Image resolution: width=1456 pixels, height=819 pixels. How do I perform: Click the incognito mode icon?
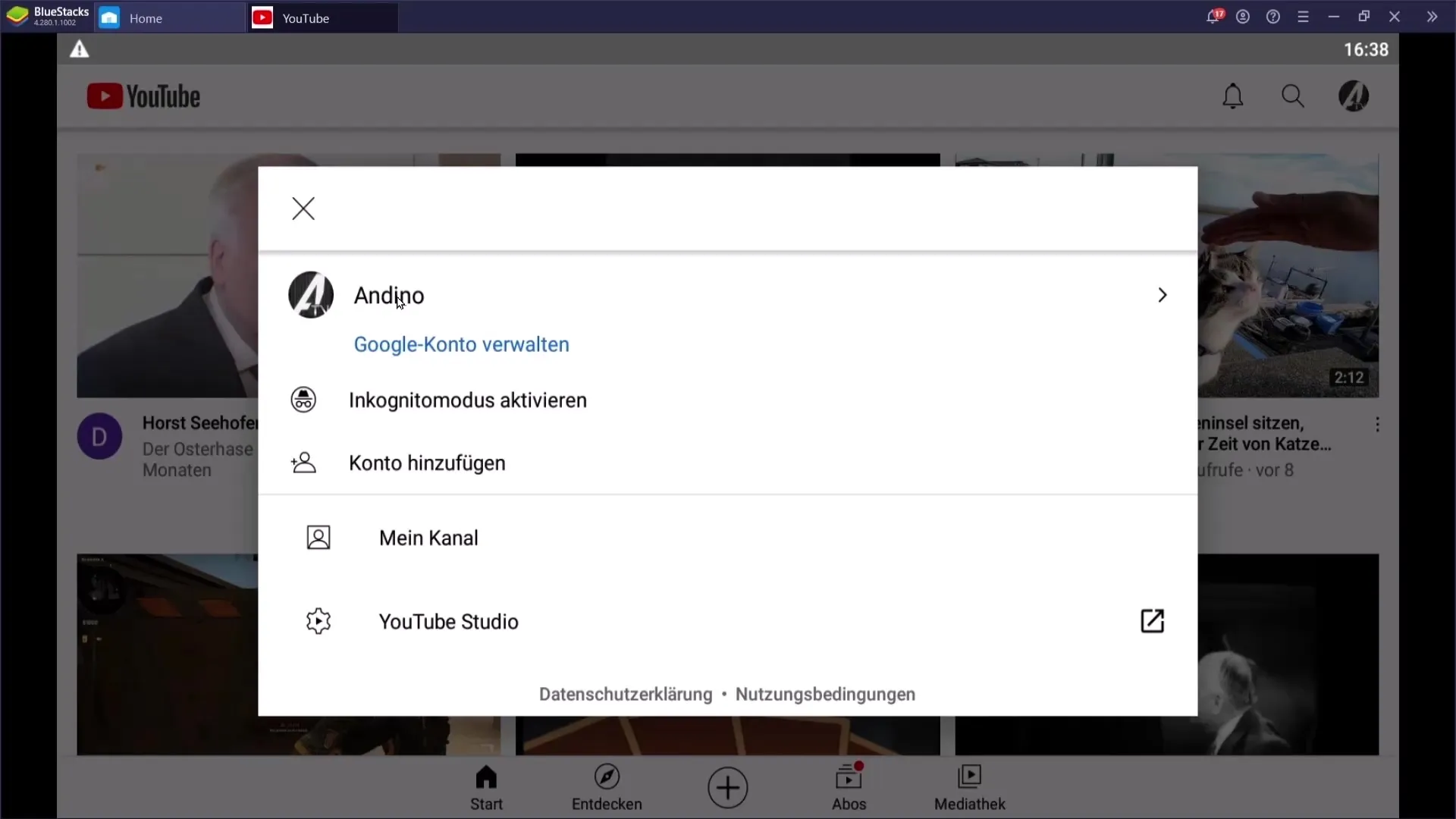point(303,400)
